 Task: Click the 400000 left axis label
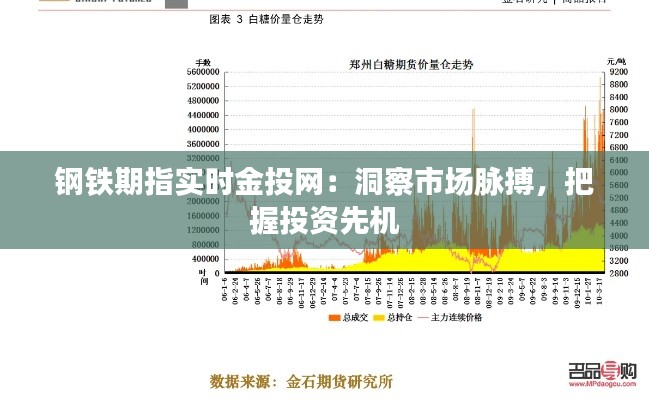[x=204, y=259]
